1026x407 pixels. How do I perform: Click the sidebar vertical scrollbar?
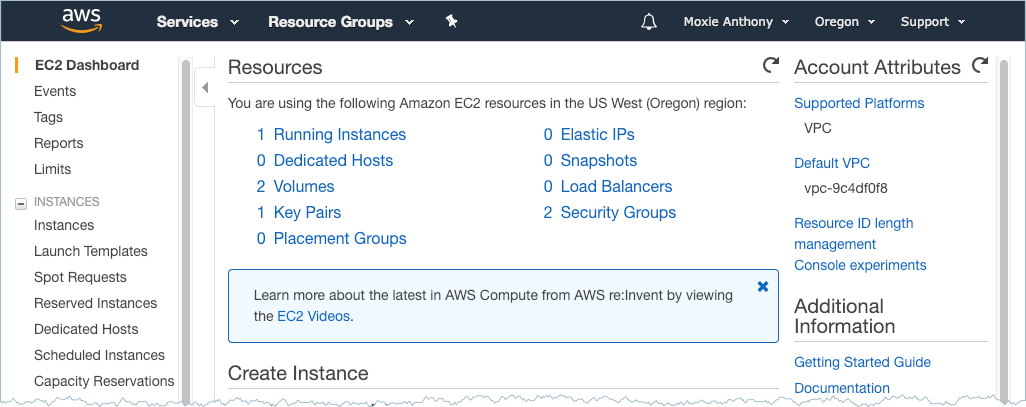(x=186, y=229)
